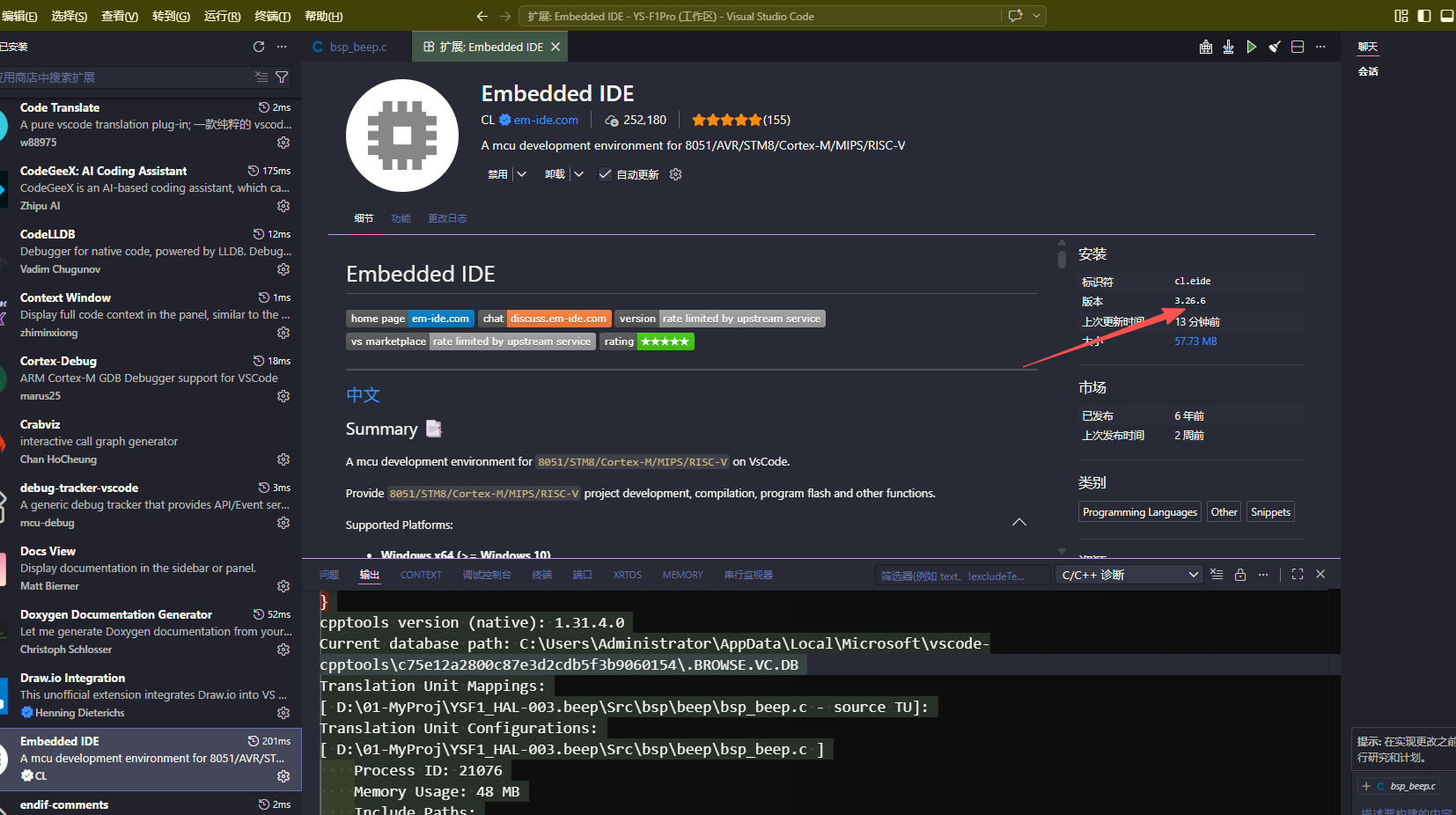Click the output filter text field
Screen dimensions: 1456x815
pos(961,576)
